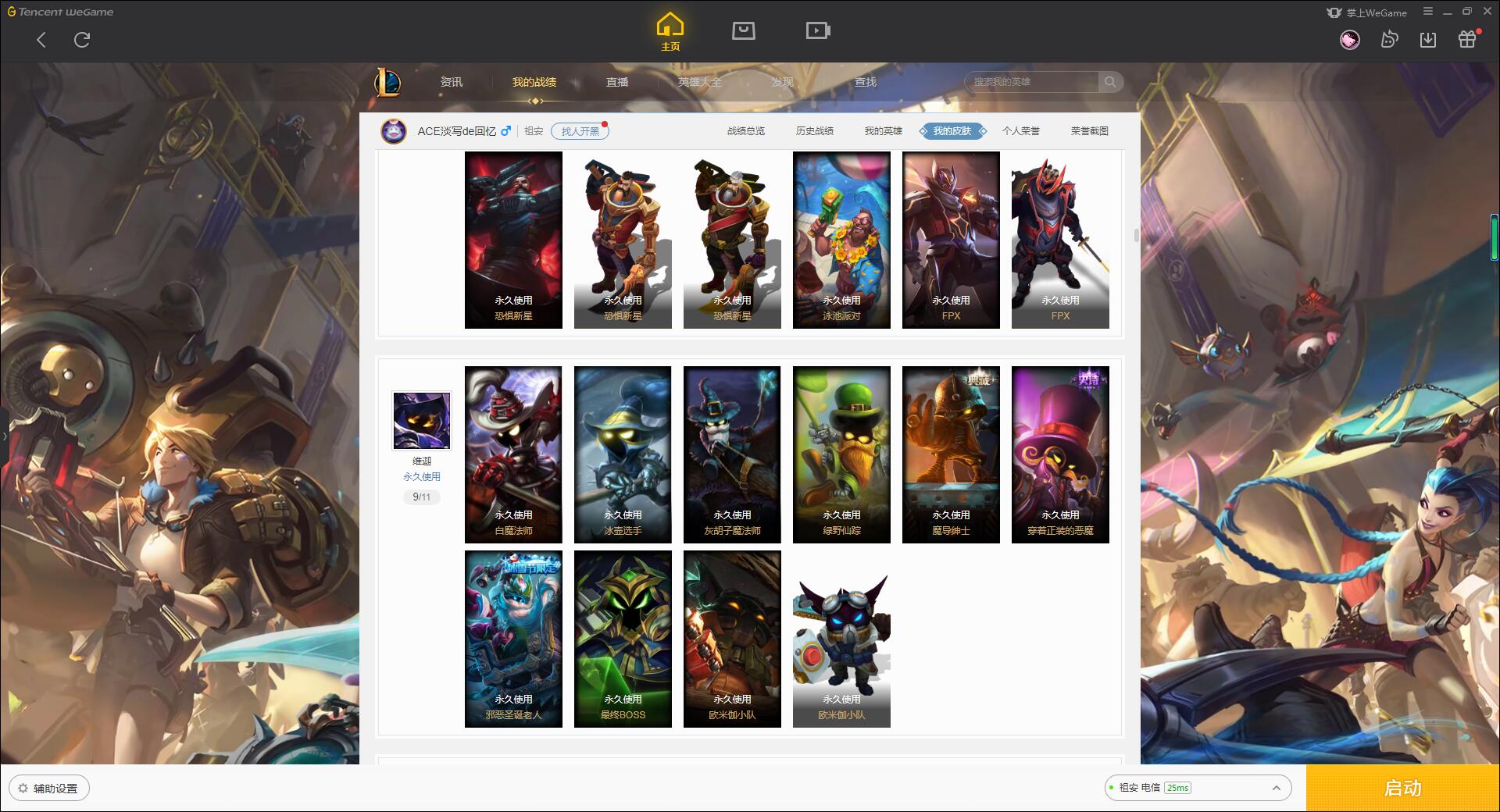Click the search magnifier icon

tap(1109, 82)
